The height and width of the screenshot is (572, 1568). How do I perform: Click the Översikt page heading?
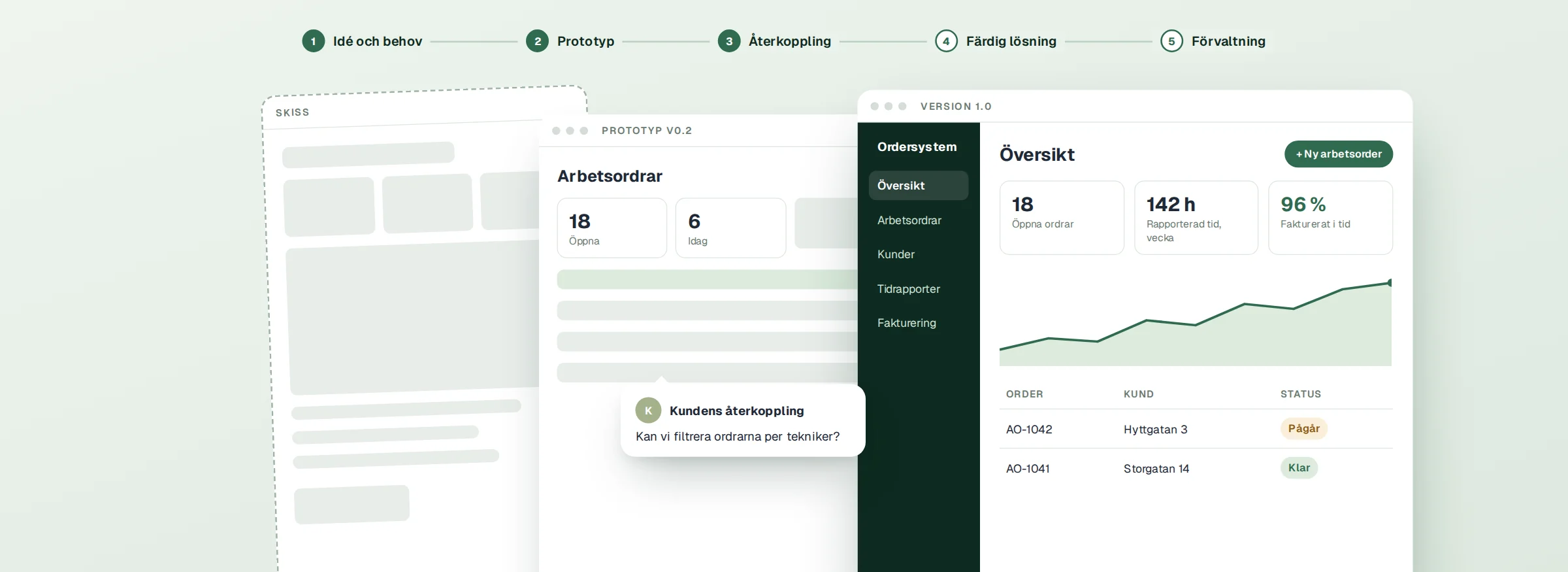click(x=1037, y=155)
